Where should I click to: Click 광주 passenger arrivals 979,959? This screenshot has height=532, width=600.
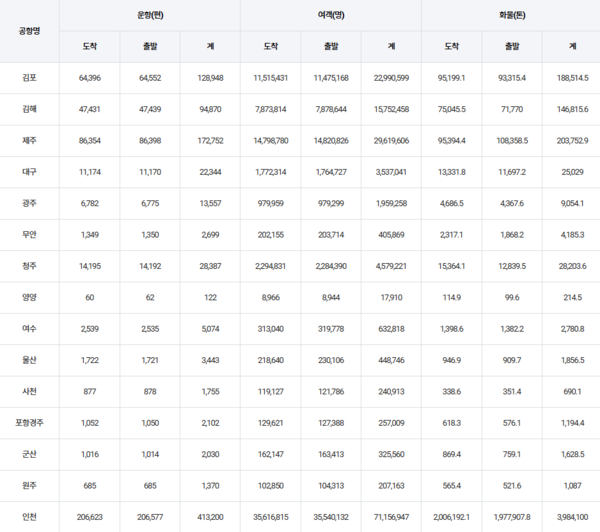271,204
